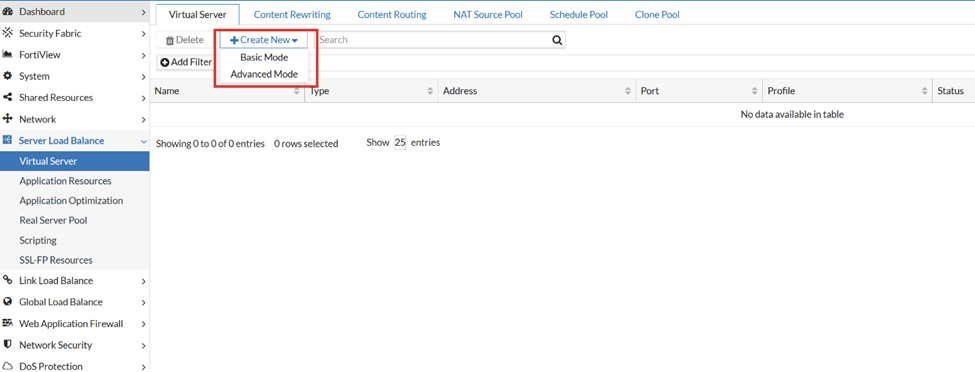The image size is (975, 372).
Task: Click the Security Fabric icon
Action: [8, 33]
